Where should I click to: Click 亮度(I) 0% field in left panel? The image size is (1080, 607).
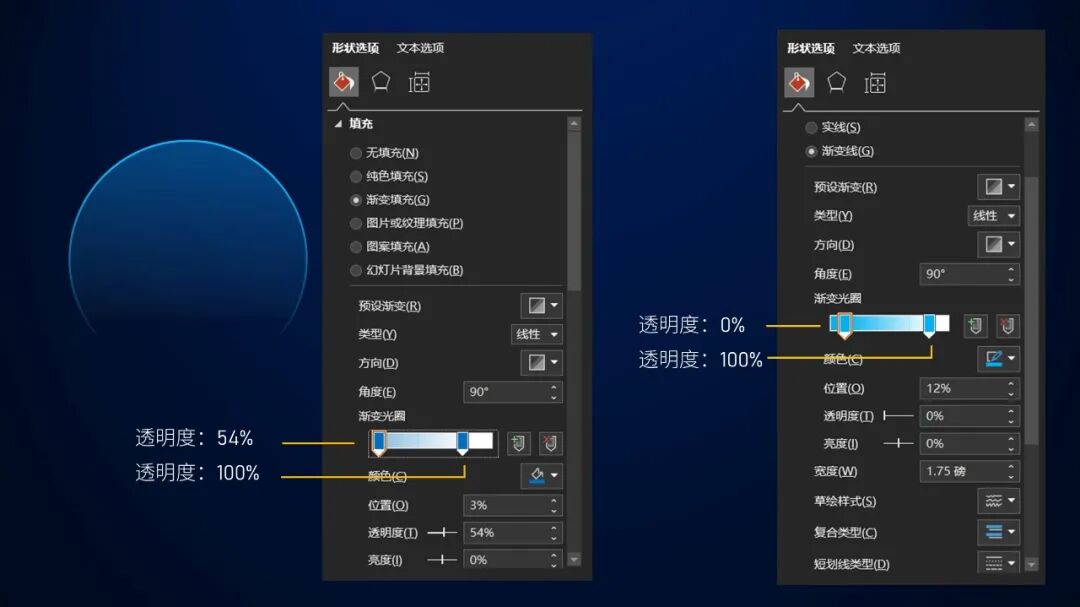click(512, 559)
